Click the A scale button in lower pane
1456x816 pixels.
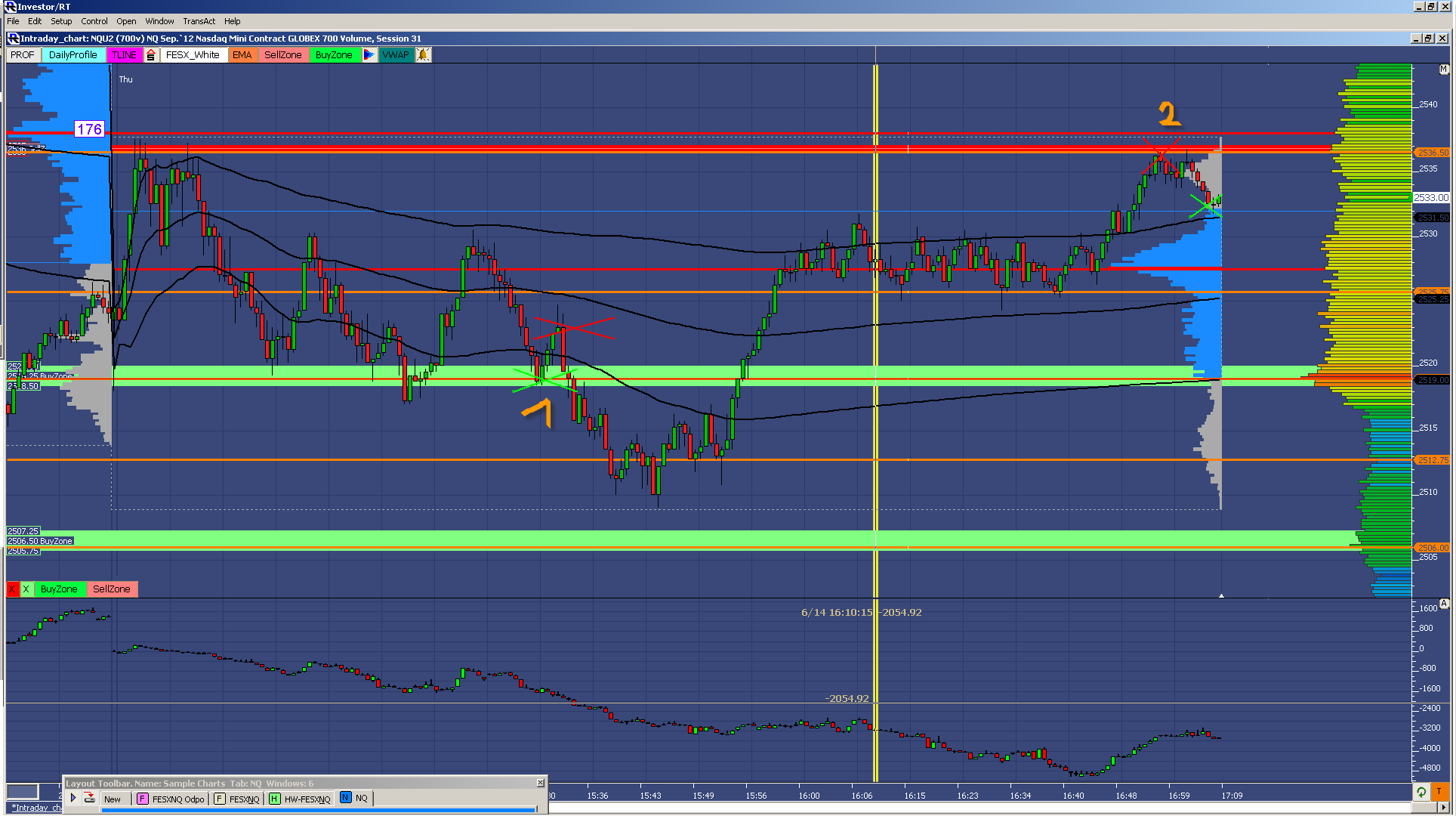point(1444,604)
